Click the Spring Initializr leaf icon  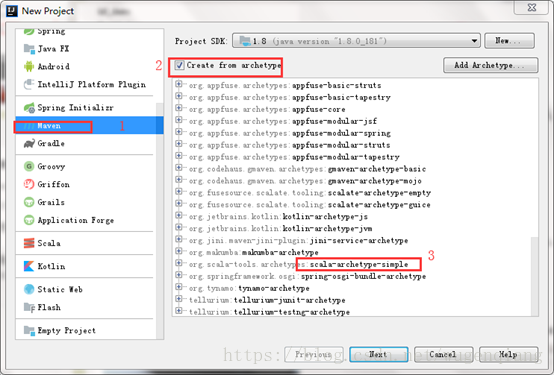(x=29, y=107)
